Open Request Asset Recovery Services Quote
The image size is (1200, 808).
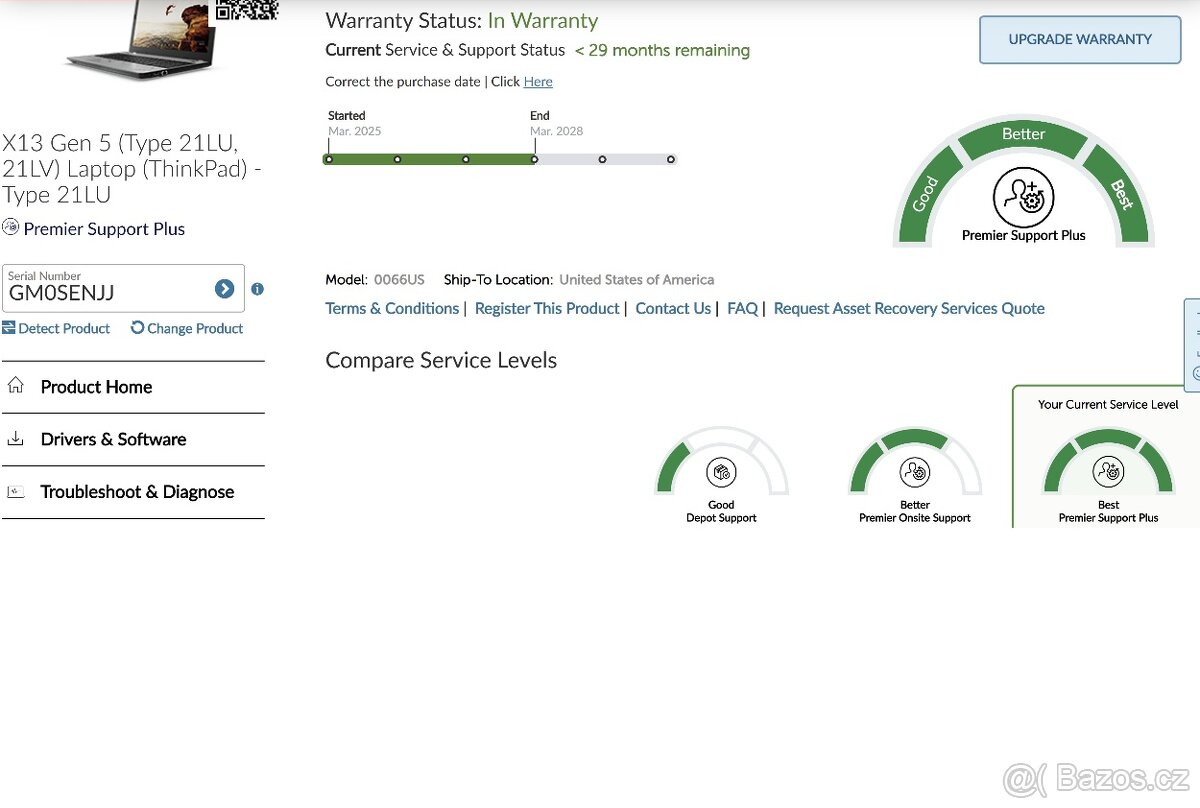[909, 308]
